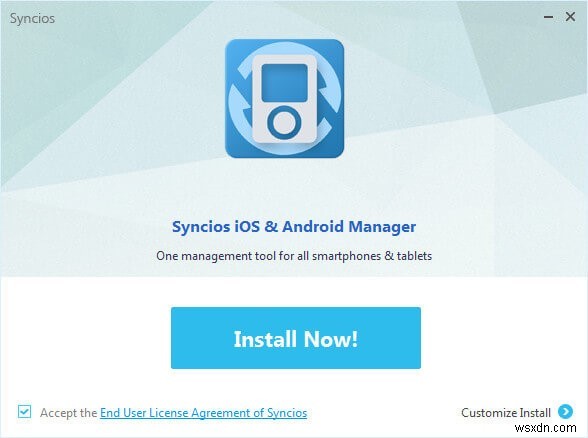Click the word 'Syncios' in the license link
Screen dimensions: 588x438
287,413
